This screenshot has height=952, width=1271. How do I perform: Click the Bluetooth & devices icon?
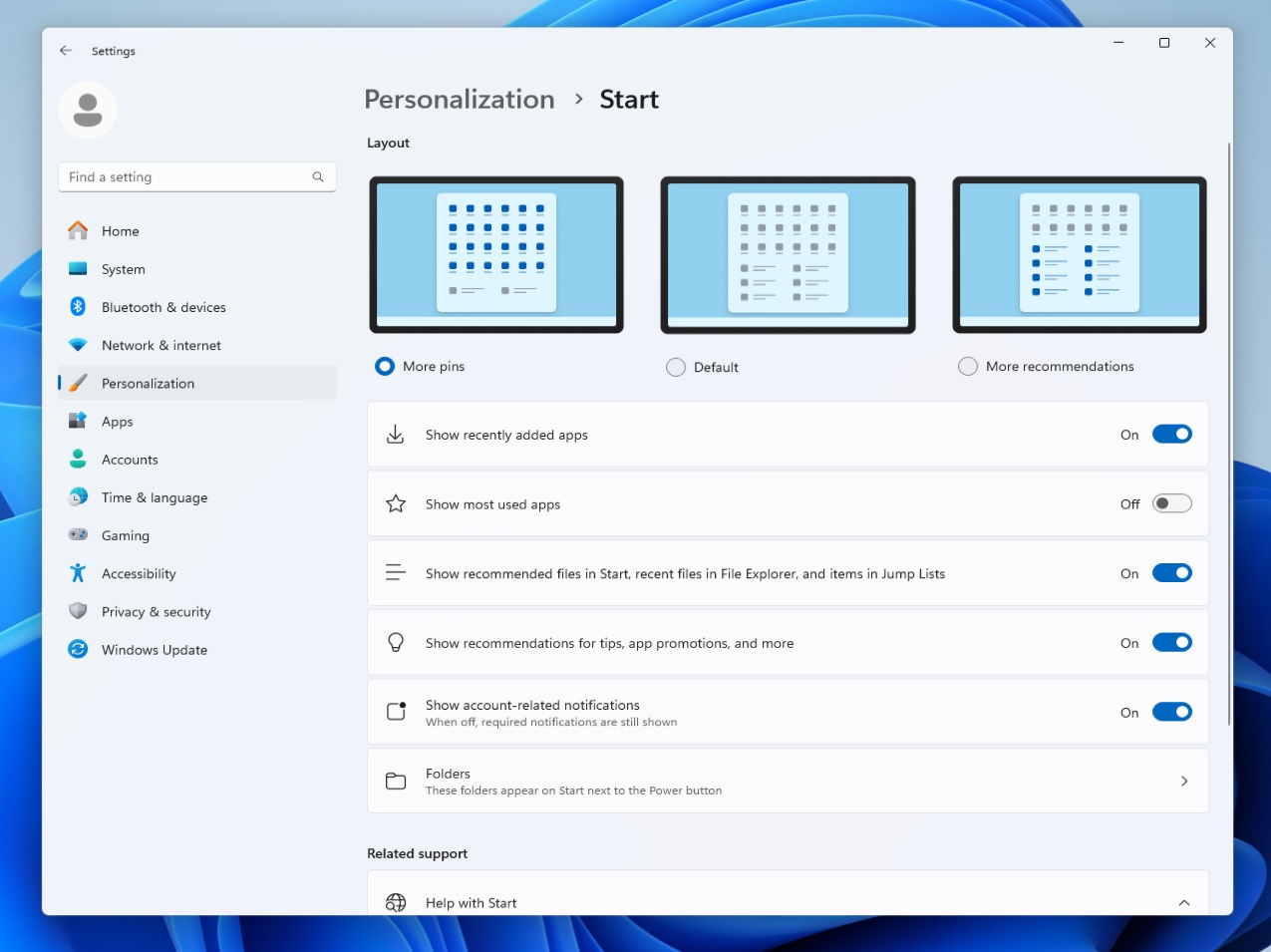78,306
